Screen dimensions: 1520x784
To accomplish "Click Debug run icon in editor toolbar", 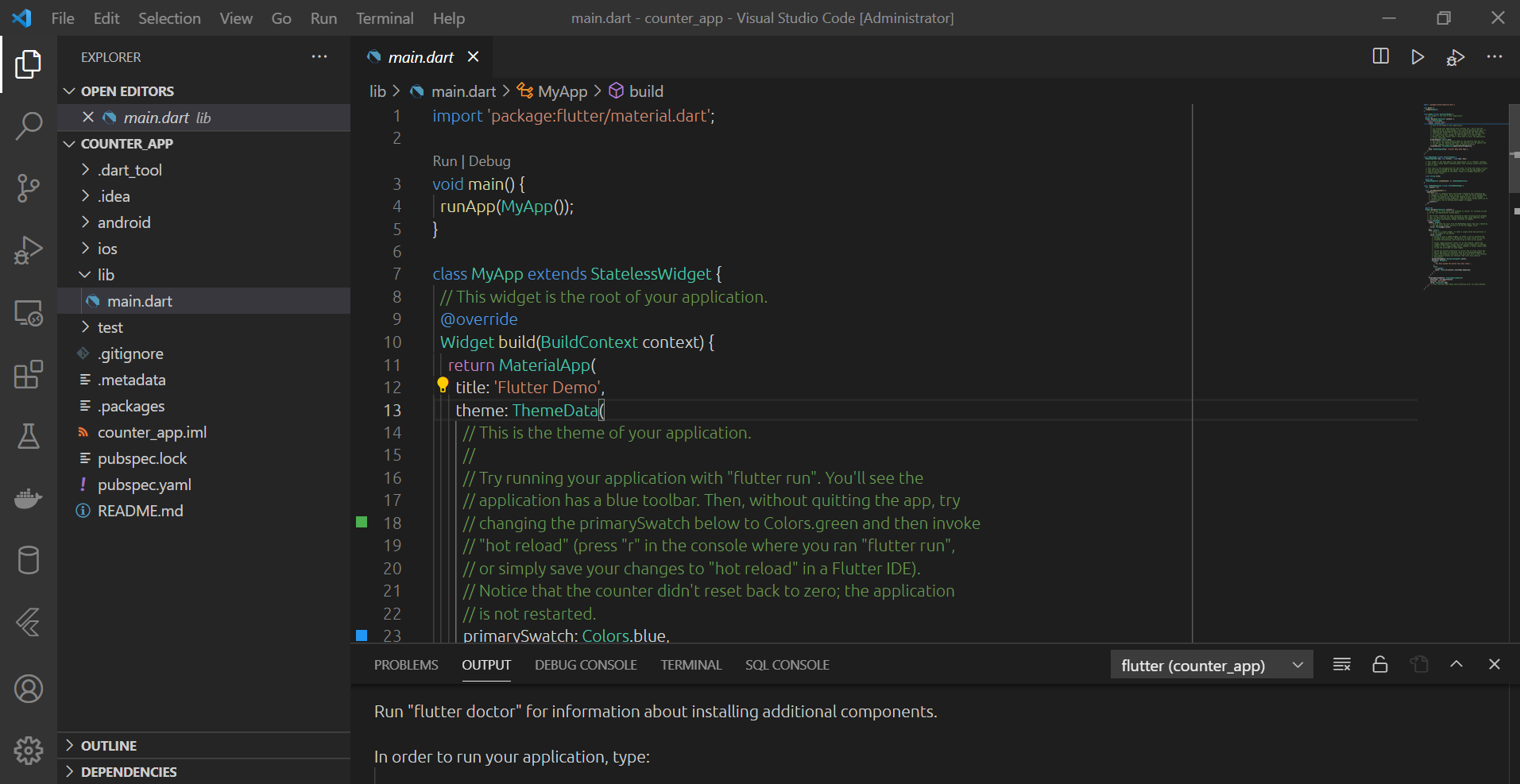I will point(1456,57).
